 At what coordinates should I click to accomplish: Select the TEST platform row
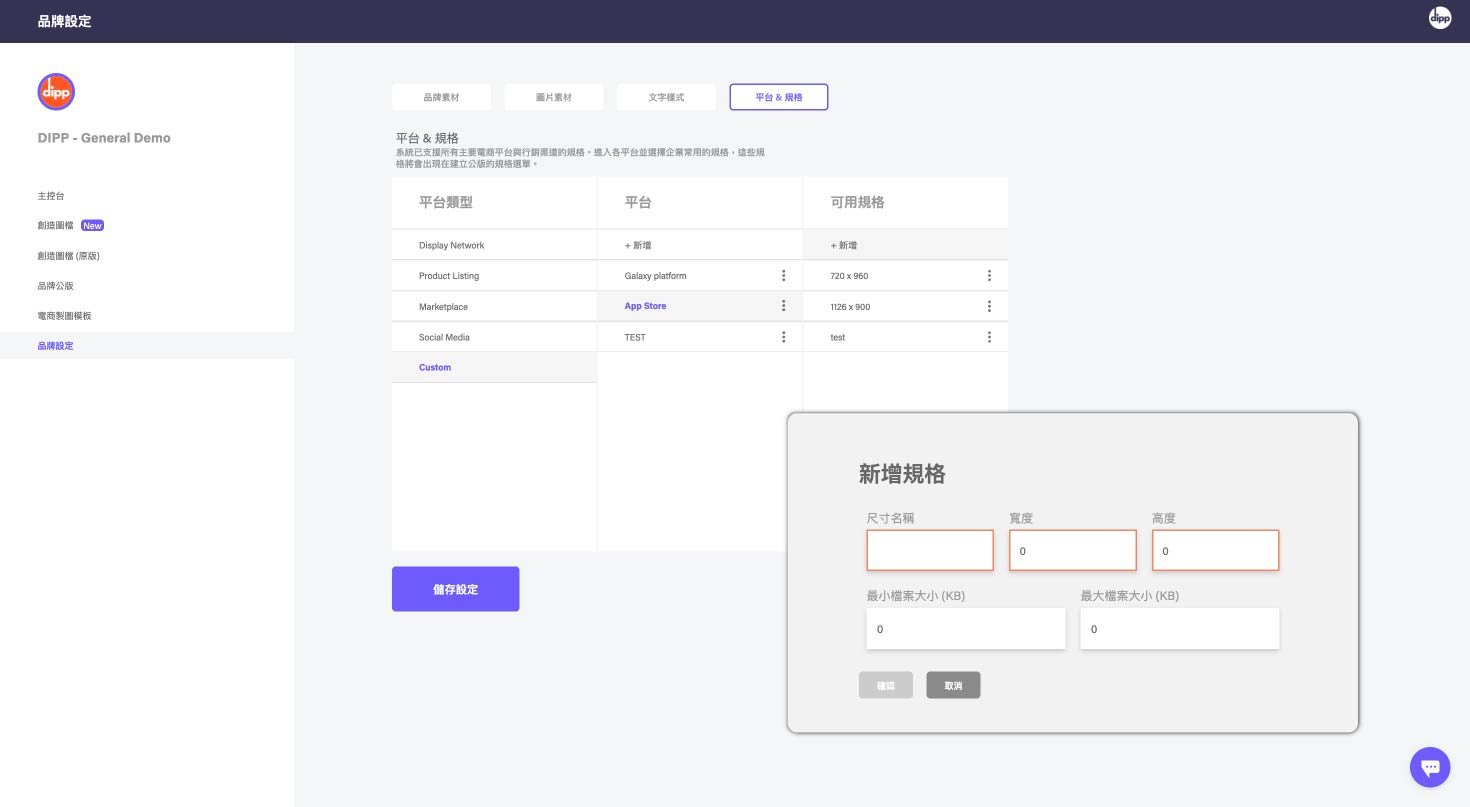699,337
